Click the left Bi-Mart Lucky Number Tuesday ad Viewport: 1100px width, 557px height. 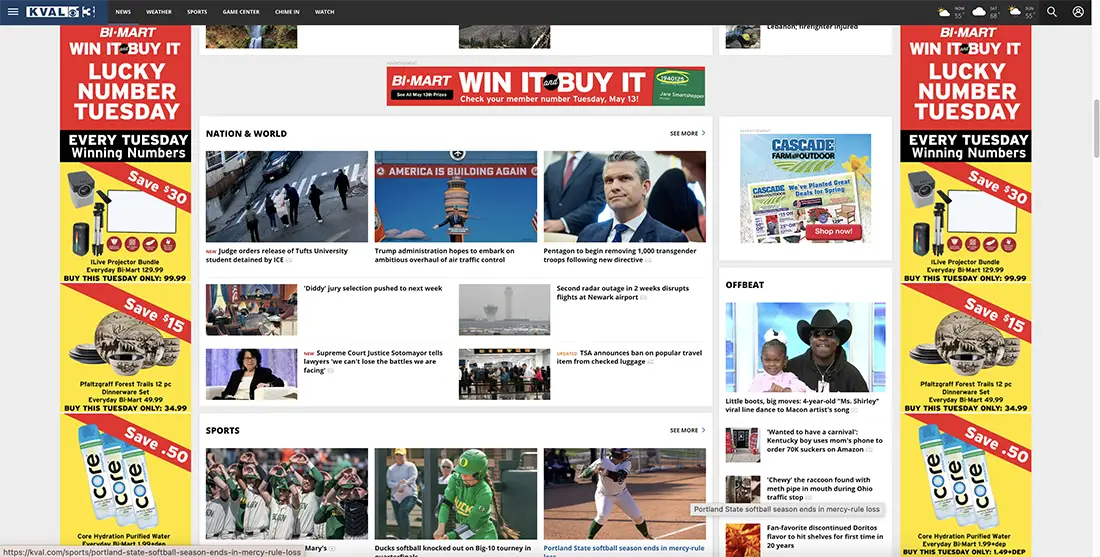126,94
